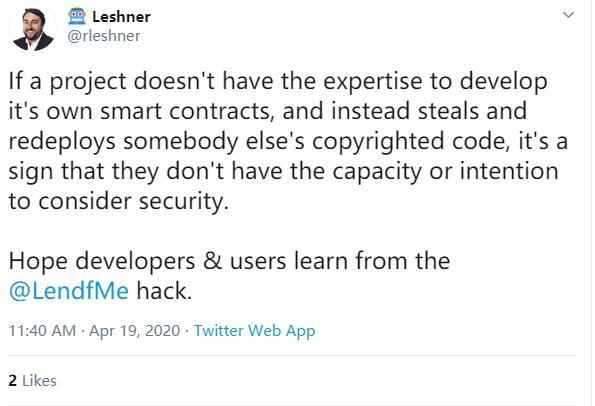Click the 'sign that they don't have' line

coord(283,172)
